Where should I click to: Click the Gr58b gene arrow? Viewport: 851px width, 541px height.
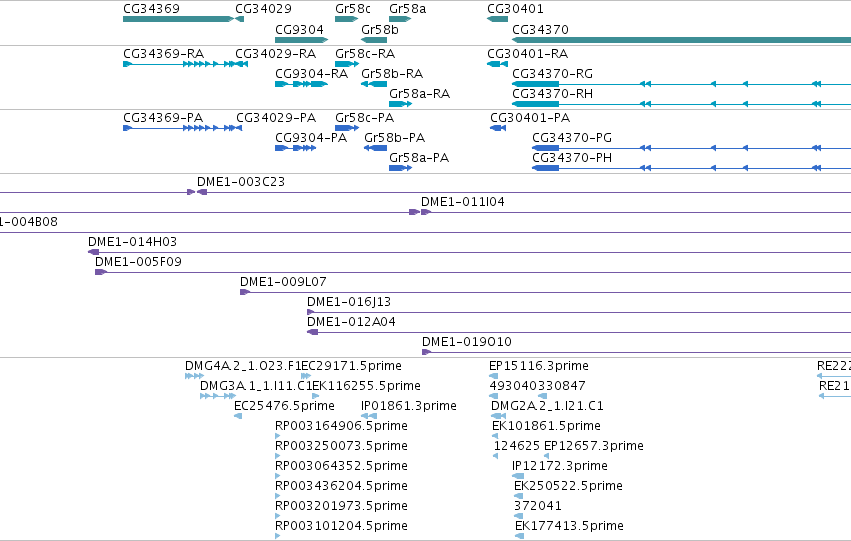point(374,40)
